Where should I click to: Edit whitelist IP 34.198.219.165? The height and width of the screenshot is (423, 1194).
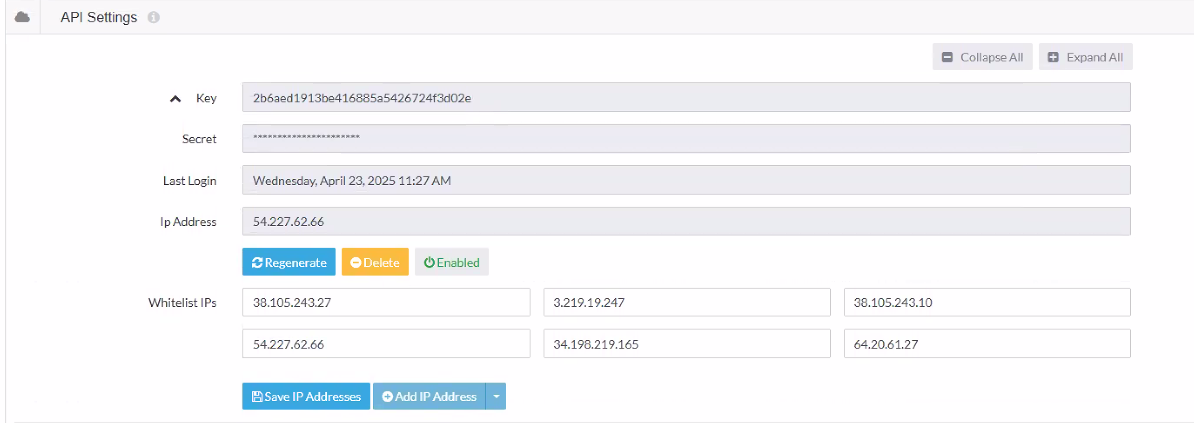(x=686, y=344)
